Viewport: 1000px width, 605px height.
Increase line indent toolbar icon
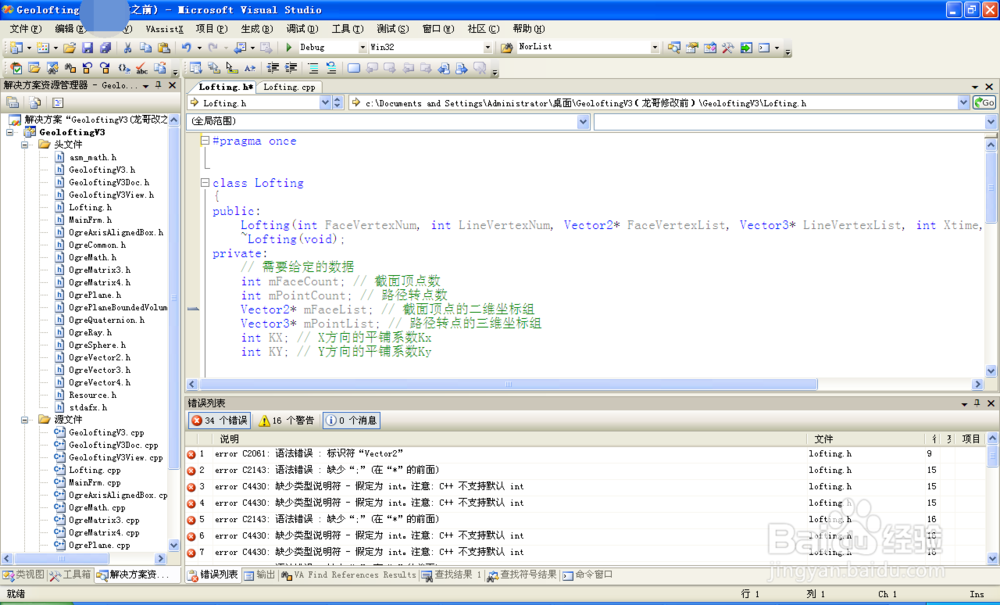[291, 68]
